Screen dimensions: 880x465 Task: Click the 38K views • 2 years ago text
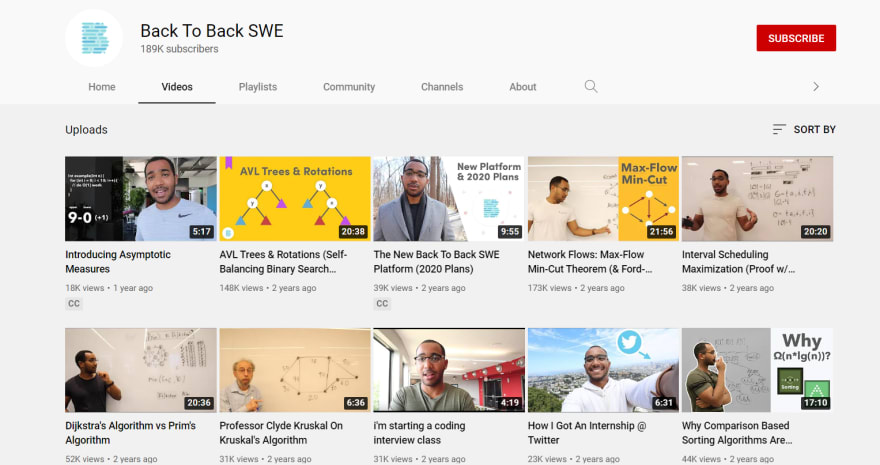pyautogui.click(x=728, y=288)
